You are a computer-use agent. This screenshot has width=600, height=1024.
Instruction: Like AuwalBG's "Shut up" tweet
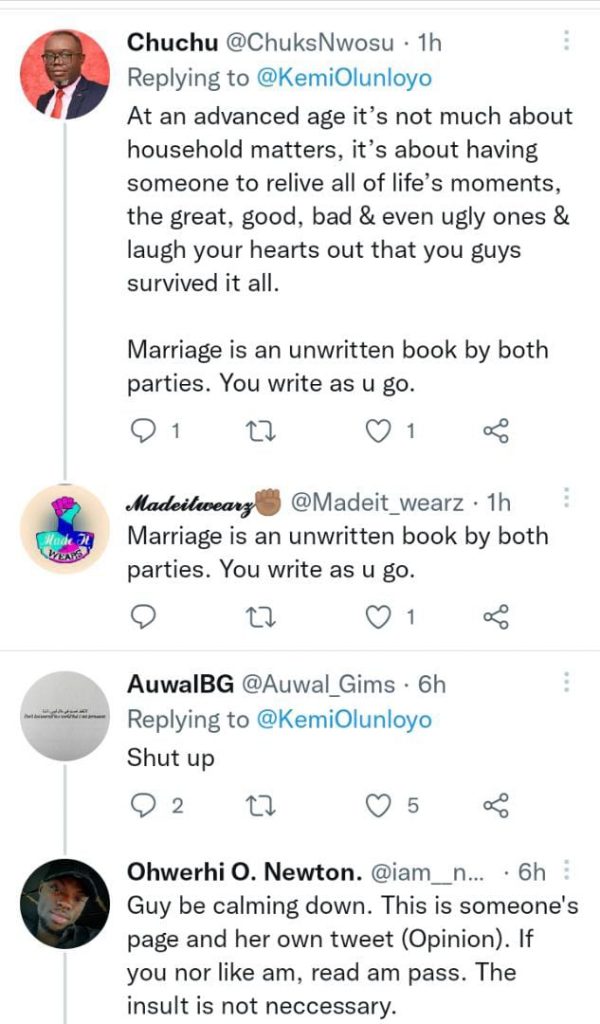378,805
